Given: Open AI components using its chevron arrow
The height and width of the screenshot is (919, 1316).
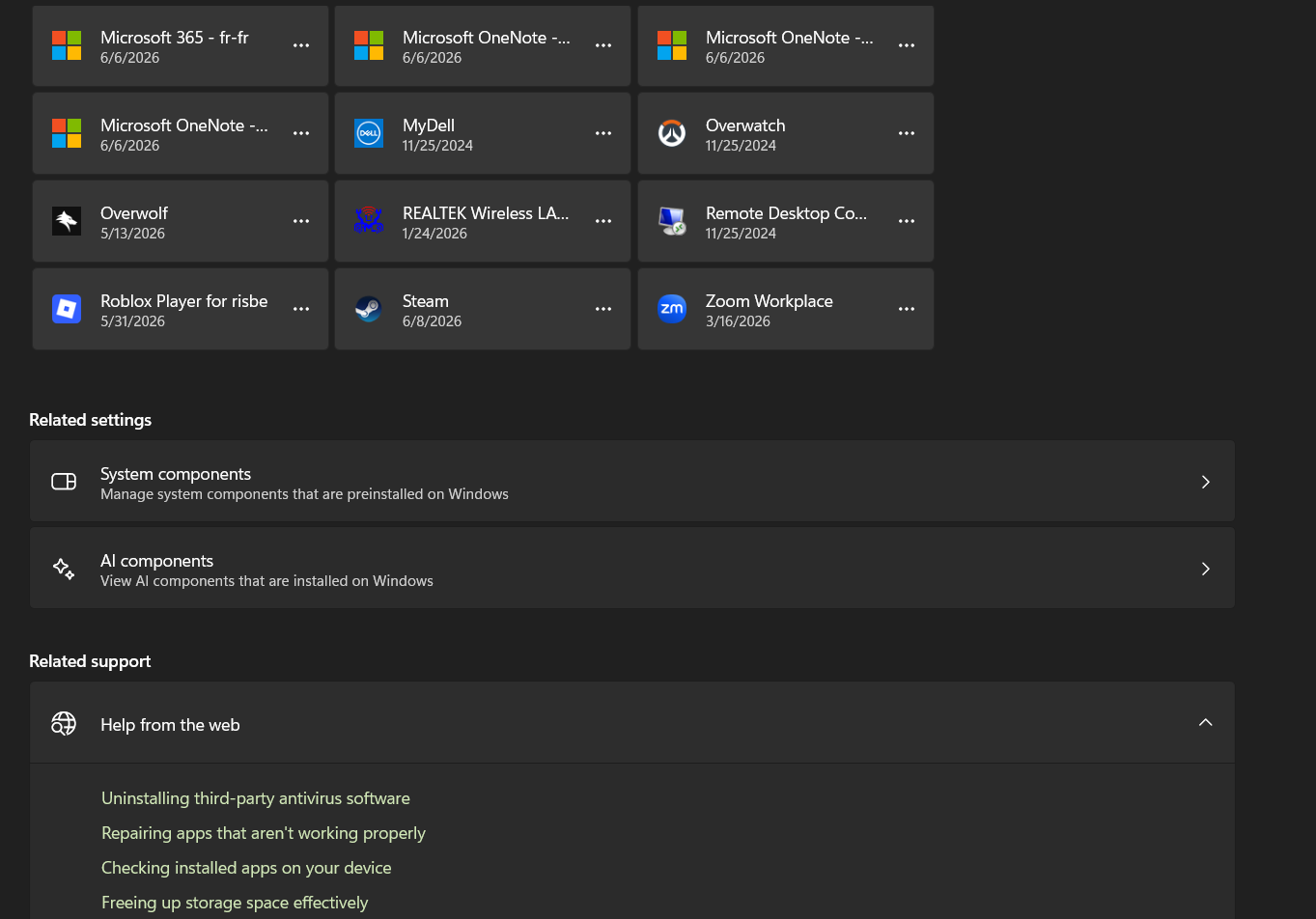Looking at the screenshot, I should [x=1205, y=569].
